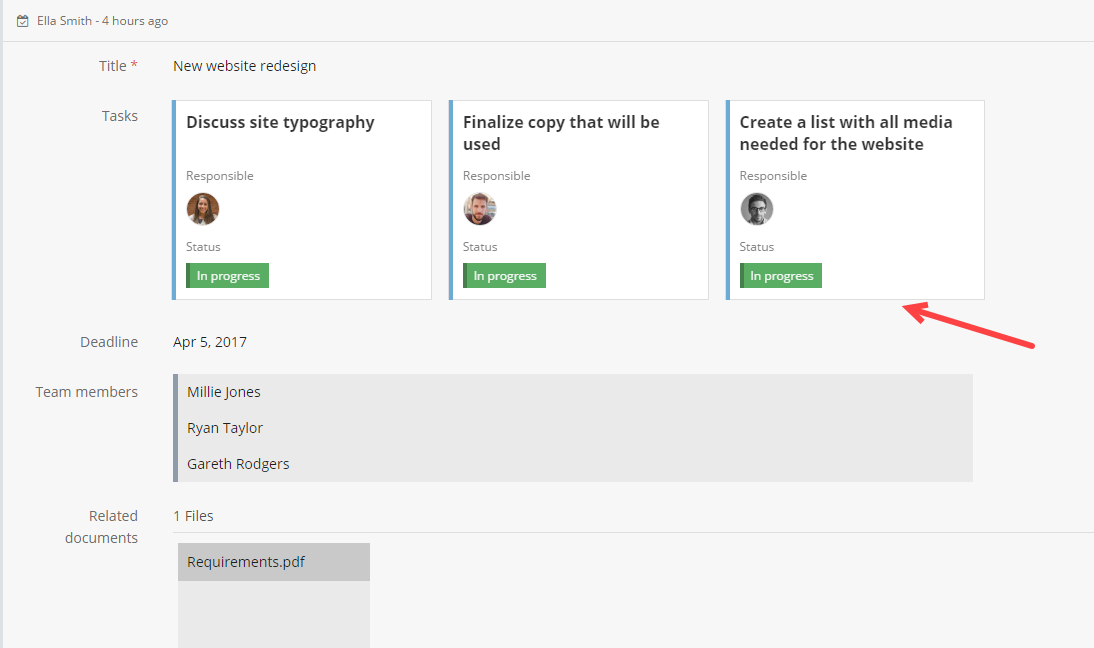This screenshot has height=648, width=1094.
Task: Open the Discuss site typography task card
Action: (x=280, y=123)
